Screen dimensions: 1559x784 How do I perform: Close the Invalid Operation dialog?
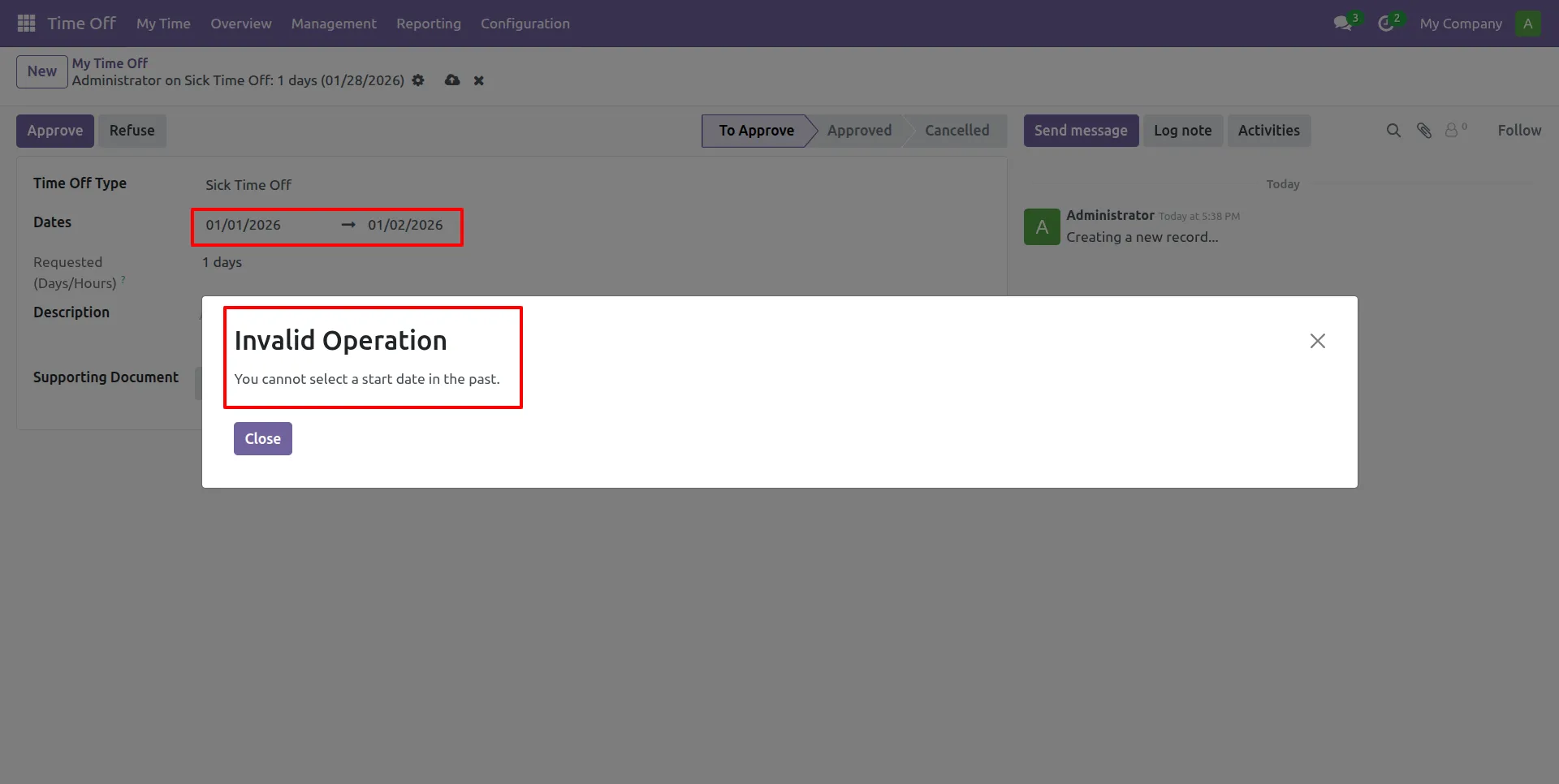[x=261, y=438]
